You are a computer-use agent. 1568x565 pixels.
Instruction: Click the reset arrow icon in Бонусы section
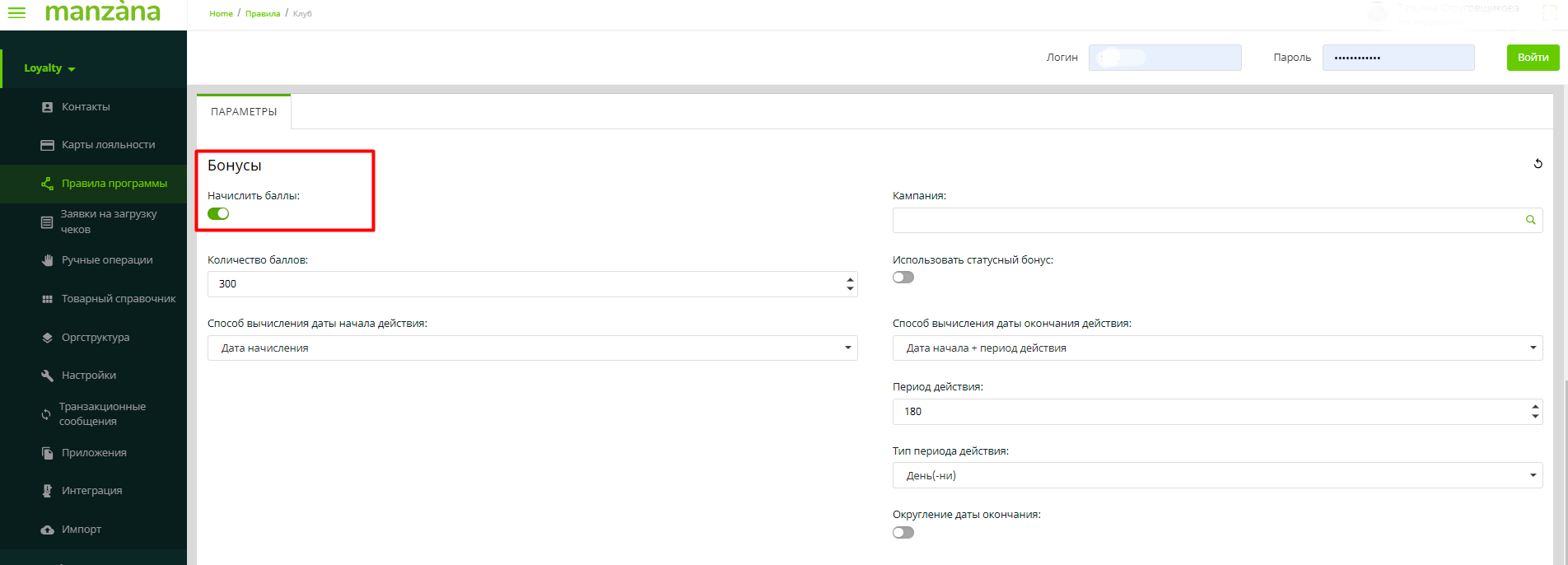(x=1538, y=164)
